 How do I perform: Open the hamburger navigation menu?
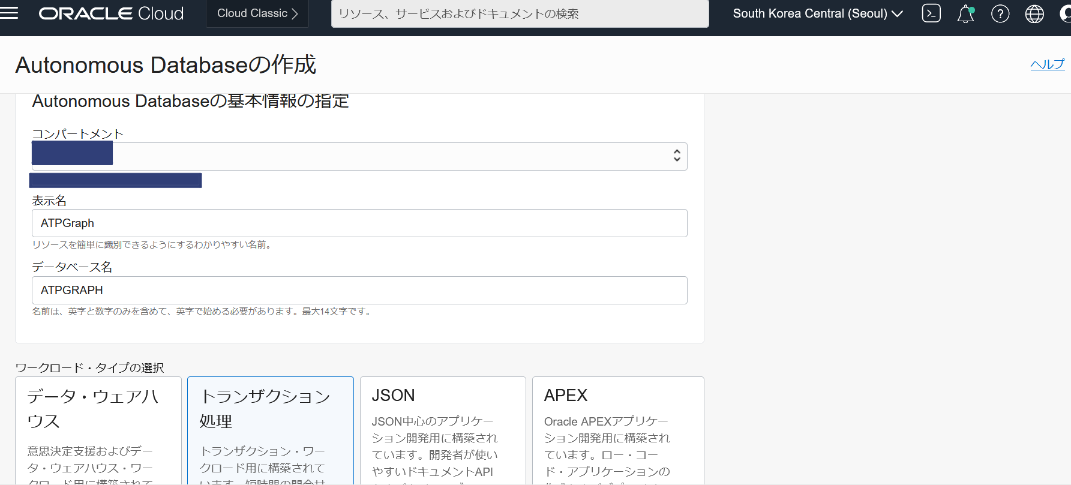pyautogui.click(x=9, y=14)
